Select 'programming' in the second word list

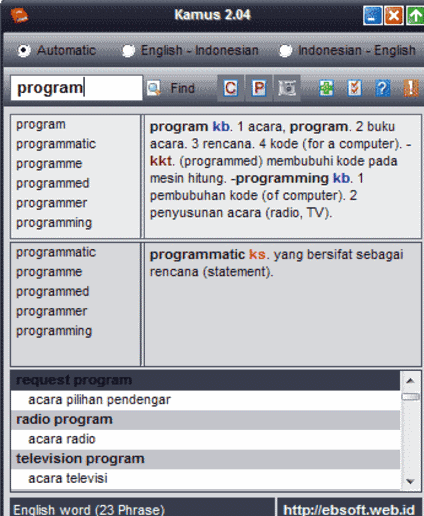(54, 331)
